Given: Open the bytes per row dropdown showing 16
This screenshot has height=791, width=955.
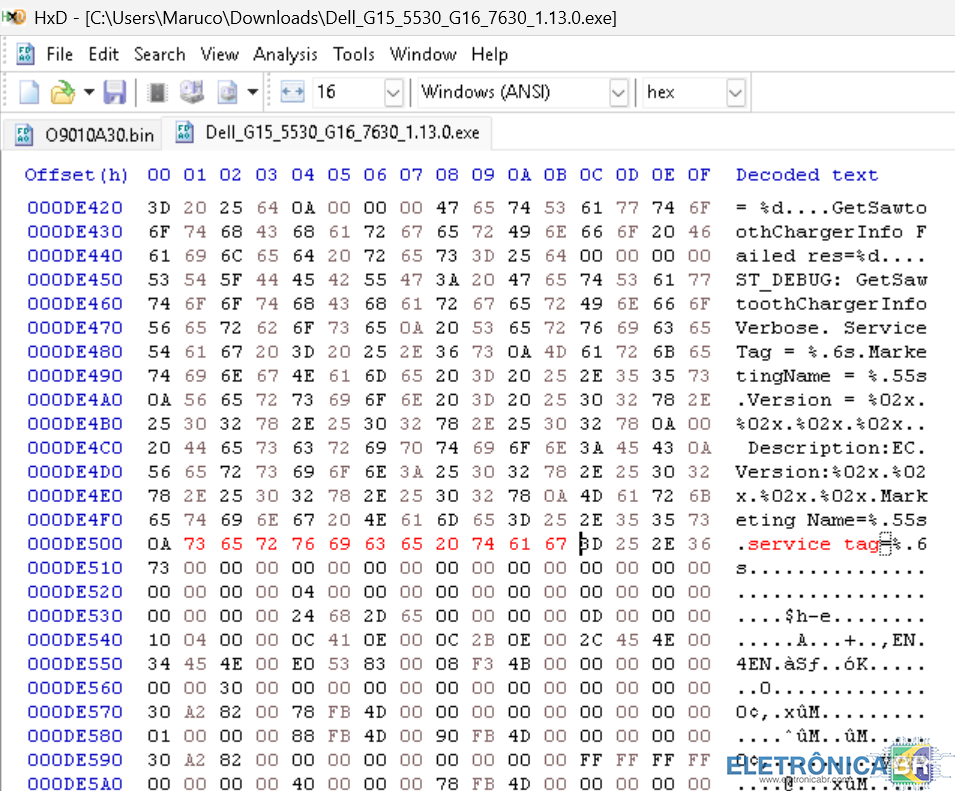Looking at the screenshot, I should (x=392, y=93).
